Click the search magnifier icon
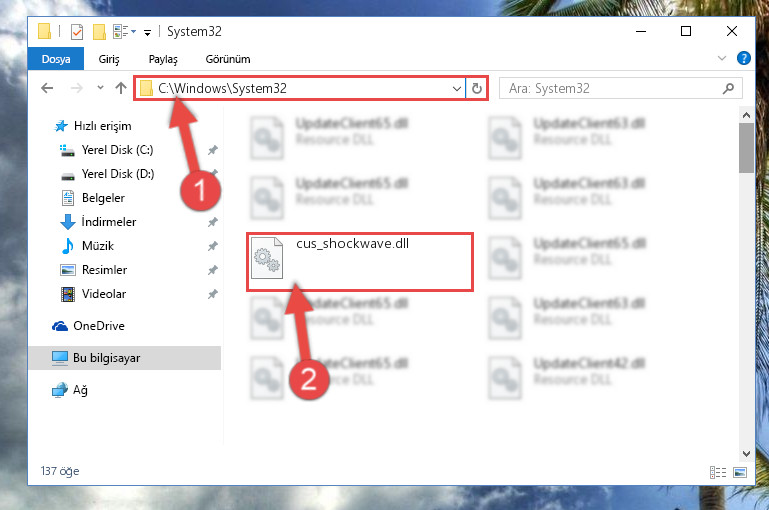The width and height of the screenshot is (769, 510). coord(728,88)
